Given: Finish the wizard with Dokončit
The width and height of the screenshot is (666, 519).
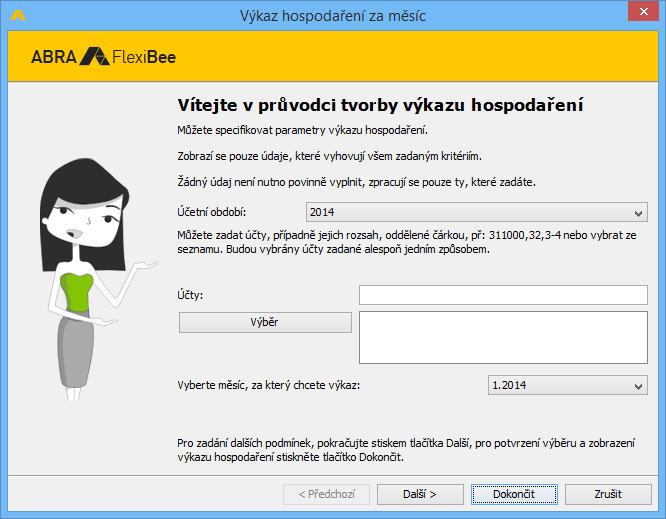Looking at the screenshot, I should pyautogui.click(x=514, y=494).
